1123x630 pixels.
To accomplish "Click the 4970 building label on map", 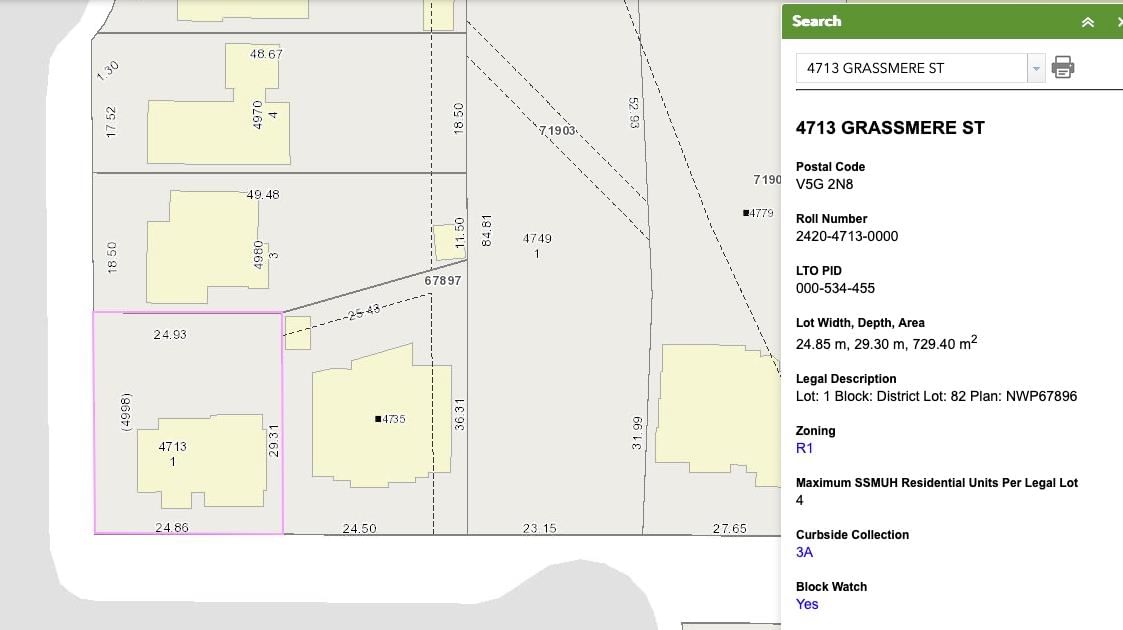I will [x=258, y=115].
